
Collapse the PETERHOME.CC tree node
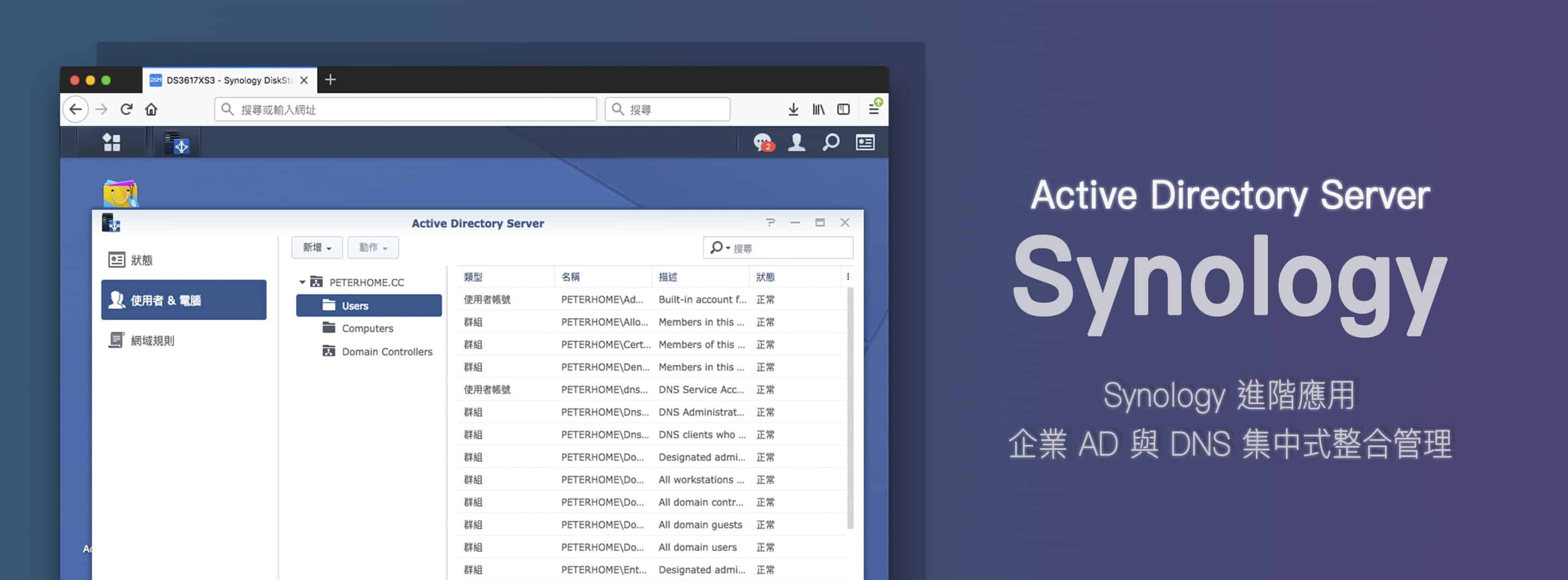point(302,283)
